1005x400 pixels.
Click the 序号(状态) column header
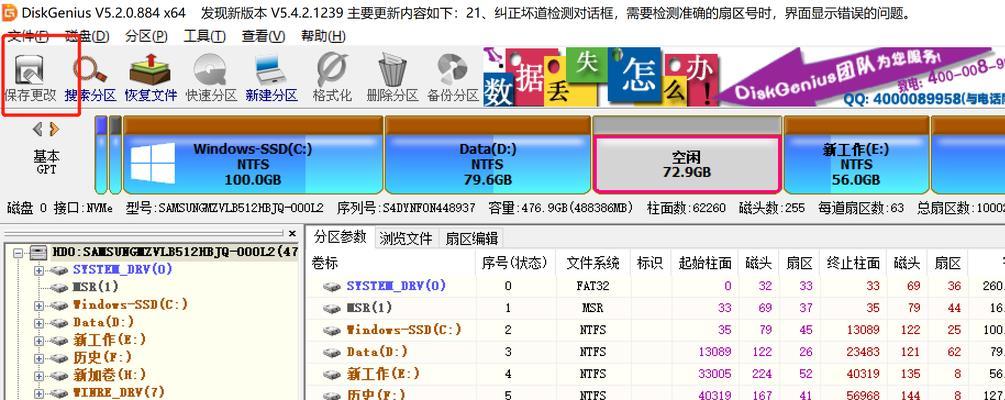pyautogui.click(x=515, y=263)
